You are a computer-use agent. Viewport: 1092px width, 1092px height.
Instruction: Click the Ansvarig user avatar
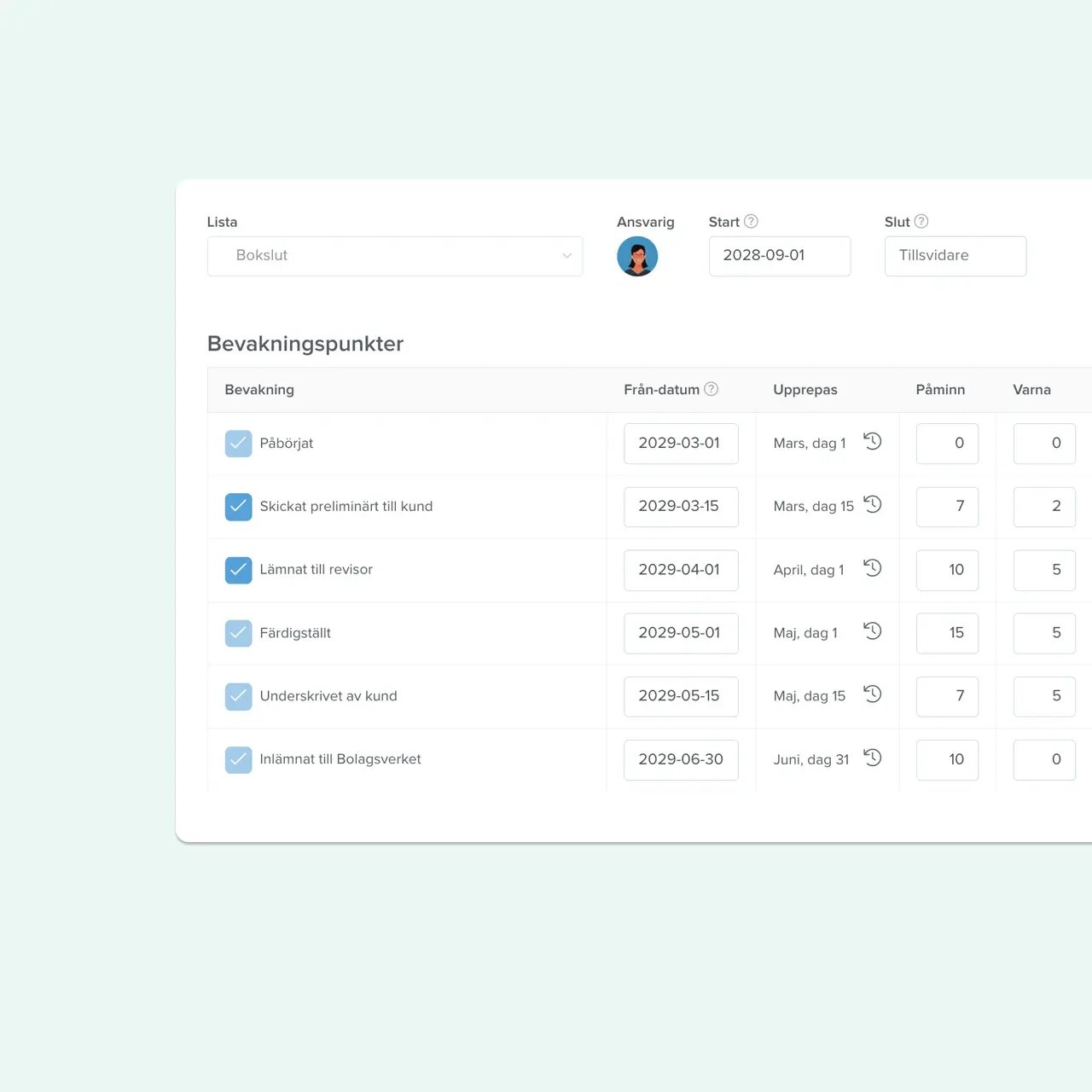click(637, 256)
